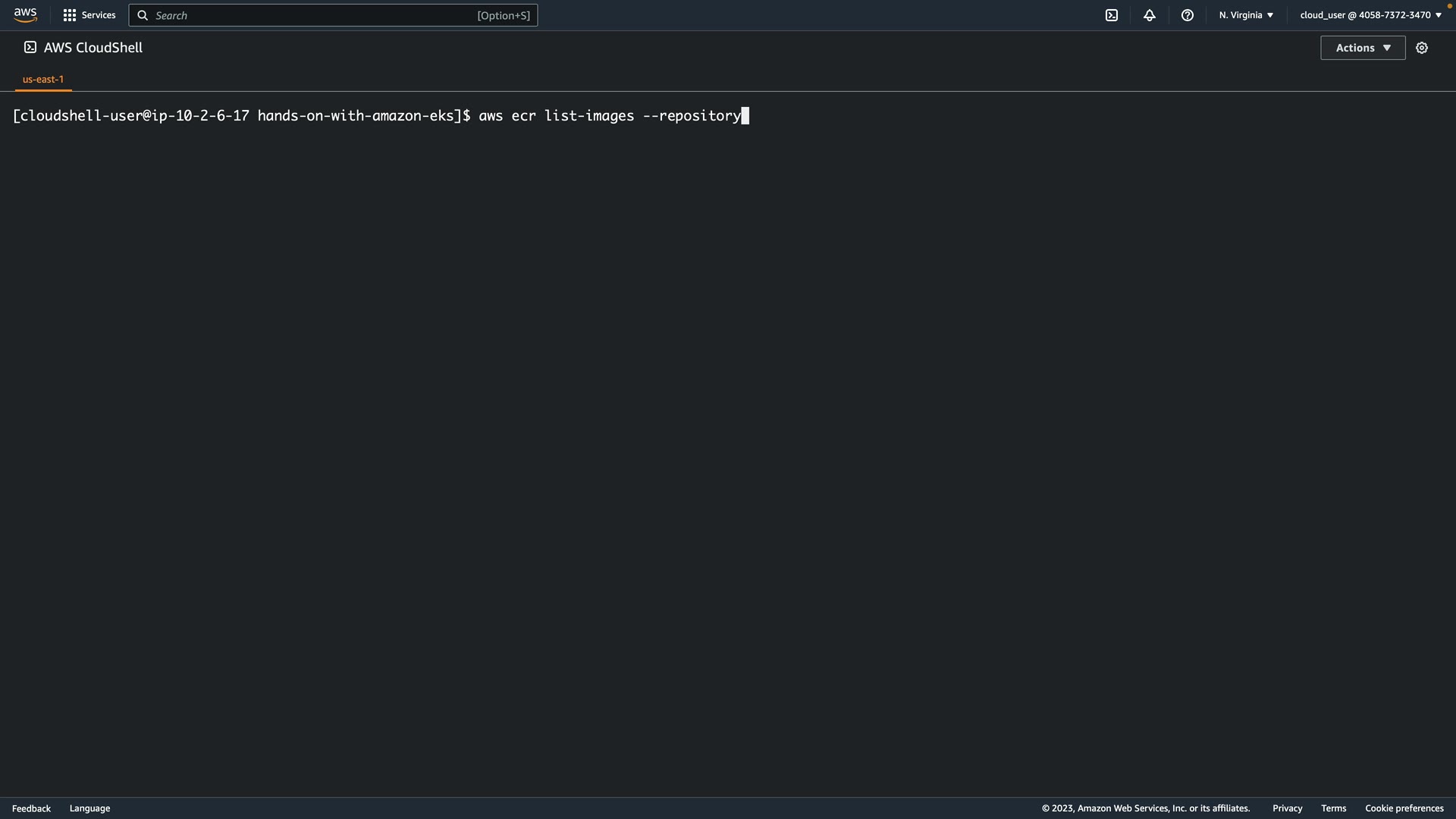
Task: Click the search magnifier icon
Action: 143,15
